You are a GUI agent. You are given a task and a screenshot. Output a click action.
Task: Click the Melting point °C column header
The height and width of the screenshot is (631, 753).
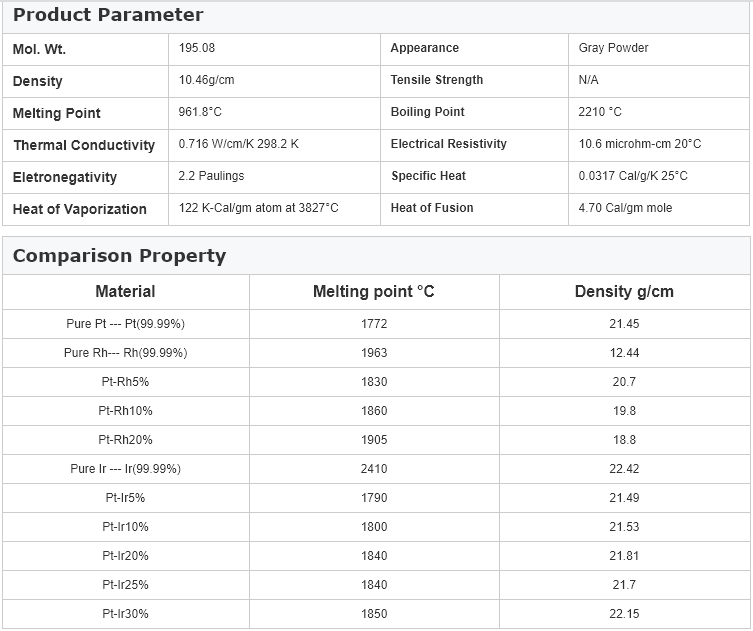373,292
